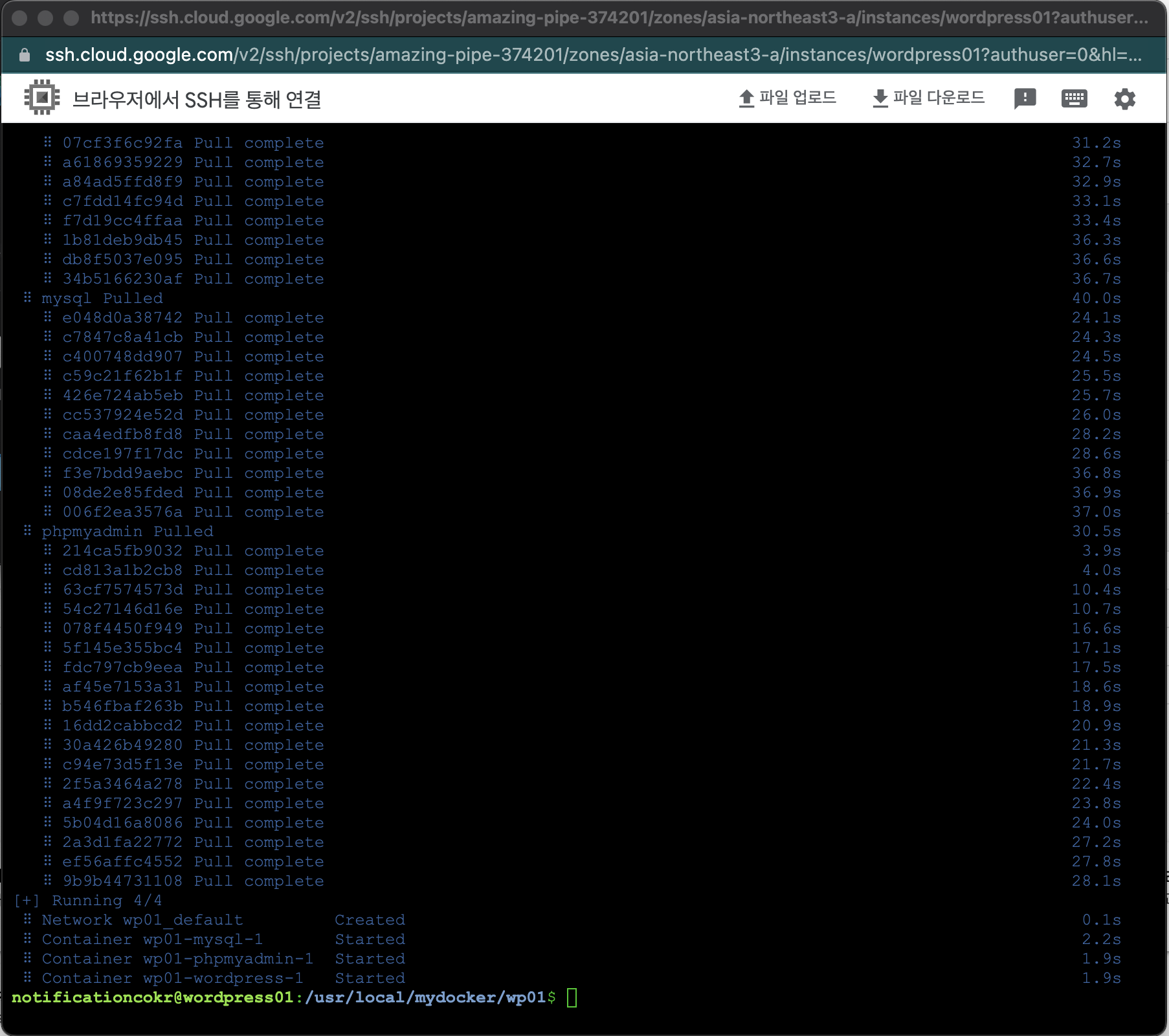
Task: Click the prompt path /usr/local/mydocker/wp01
Action: [x=426, y=998]
